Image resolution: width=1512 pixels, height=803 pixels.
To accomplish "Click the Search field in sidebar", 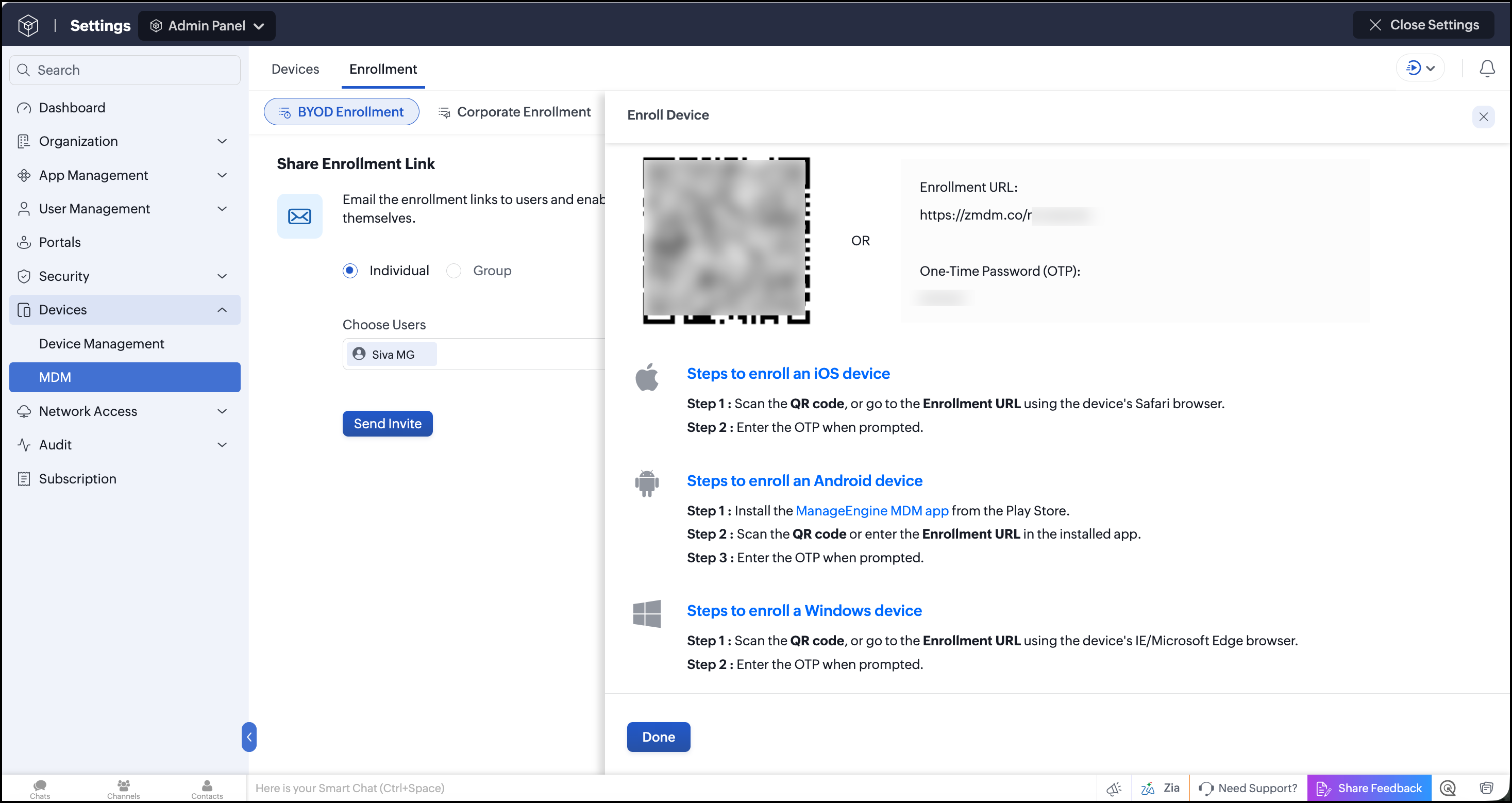I will [125, 70].
